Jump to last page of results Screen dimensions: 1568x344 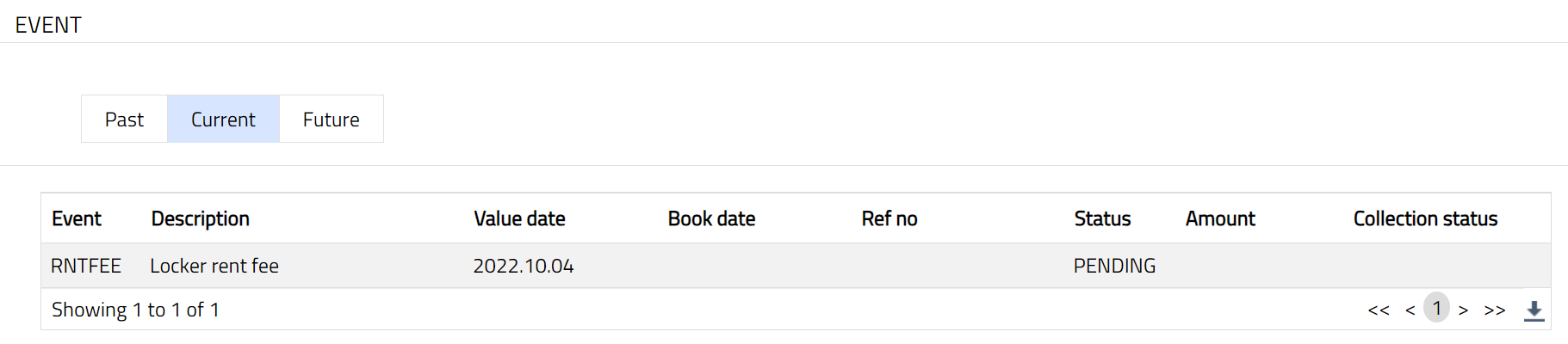pyautogui.click(x=1495, y=310)
